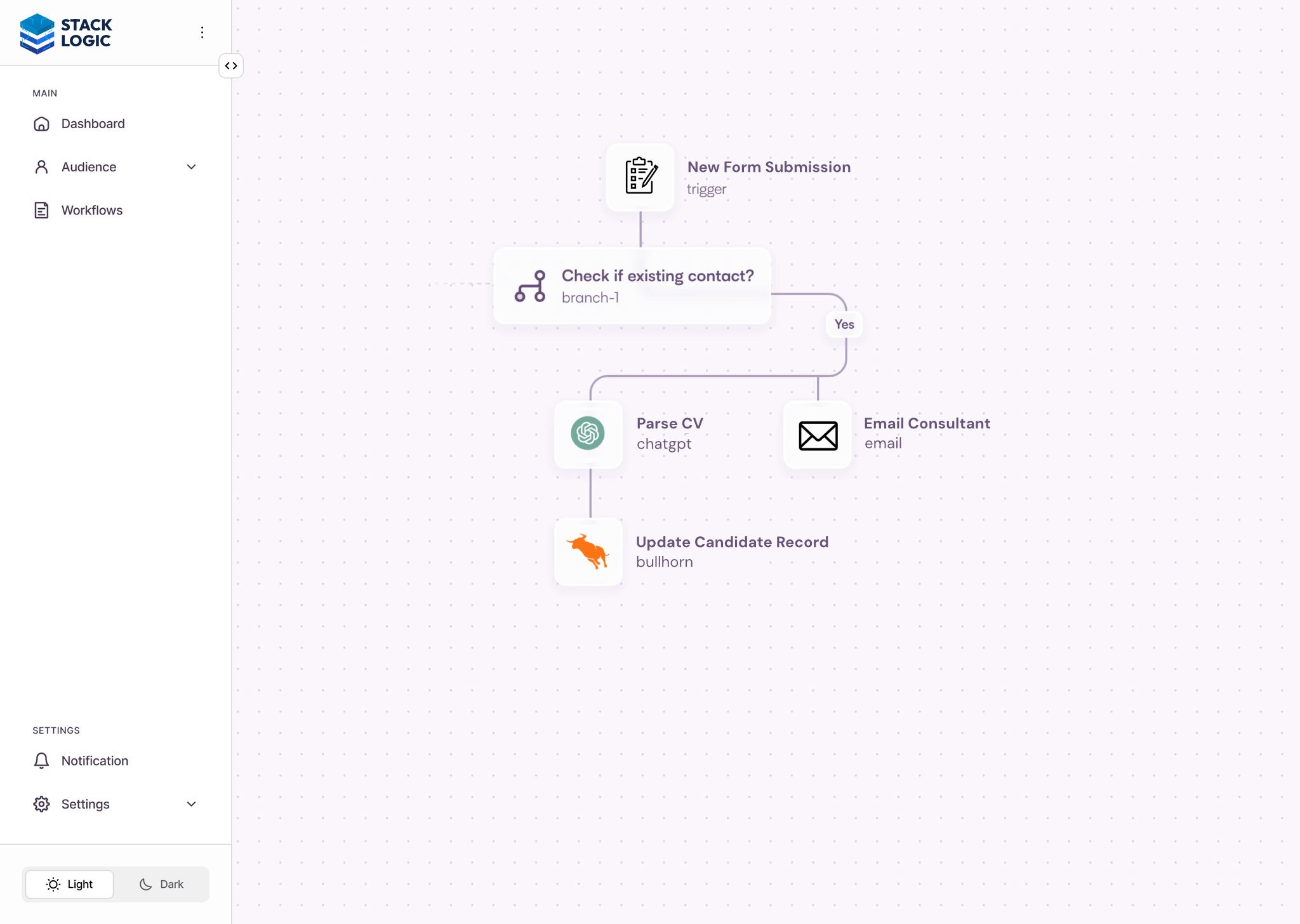
Task: Switch to Light theme
Action: 70,884
